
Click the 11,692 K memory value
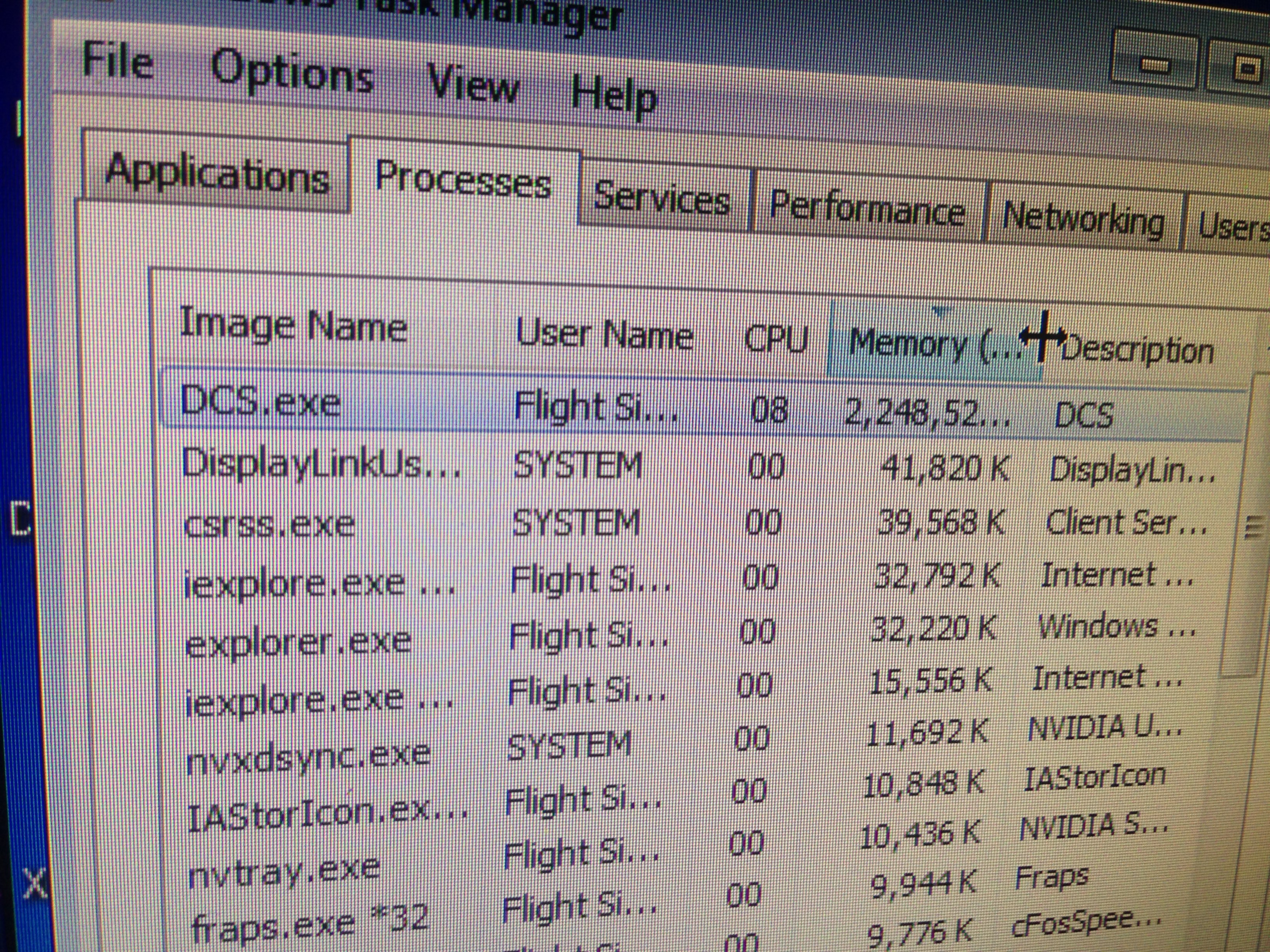(x=927, y=733)
